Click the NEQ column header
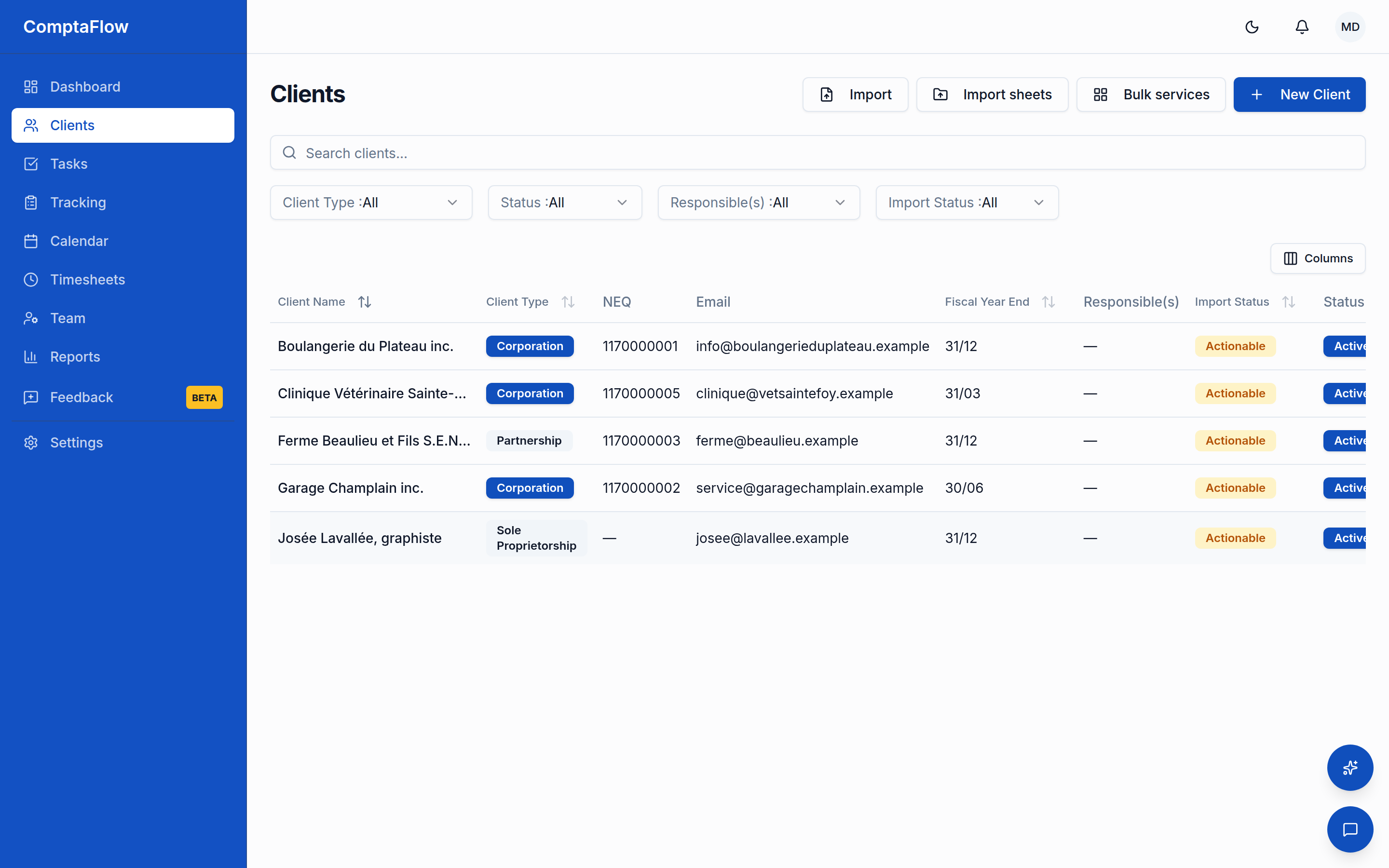 (x=617, y=302)
